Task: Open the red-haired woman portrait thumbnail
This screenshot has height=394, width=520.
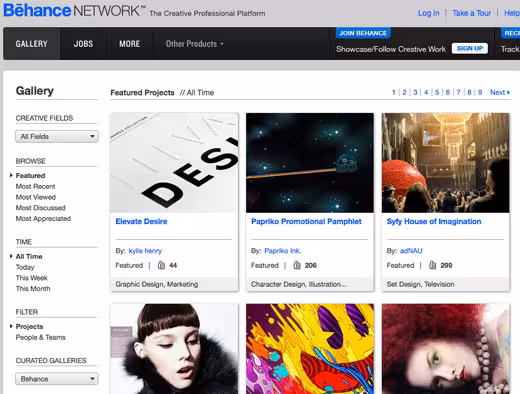Action: pos(445,349)
